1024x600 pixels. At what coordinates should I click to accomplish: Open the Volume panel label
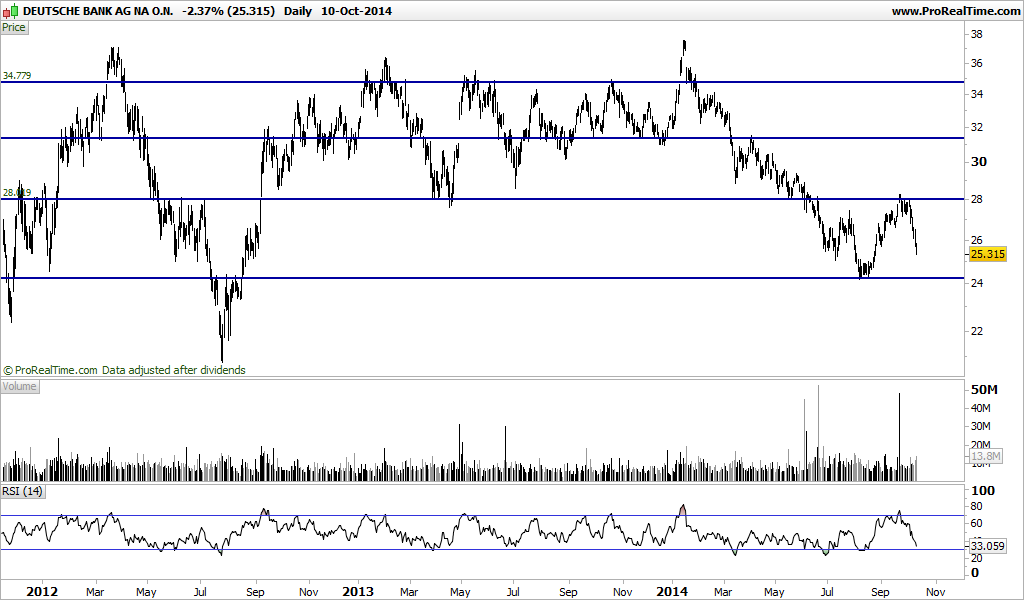pyautogui.click(x=20, y=387)
